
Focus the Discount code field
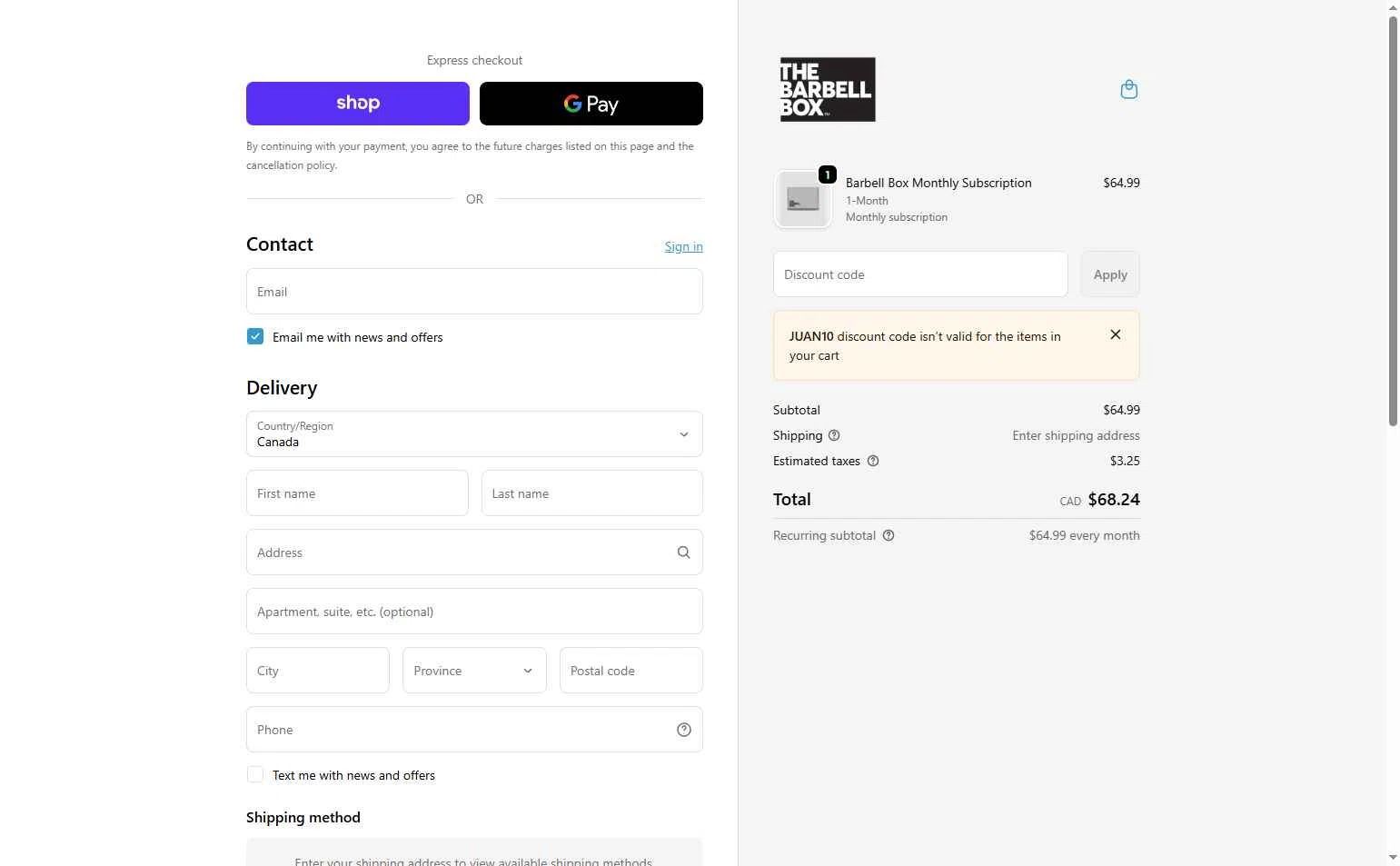pos(920,274)
